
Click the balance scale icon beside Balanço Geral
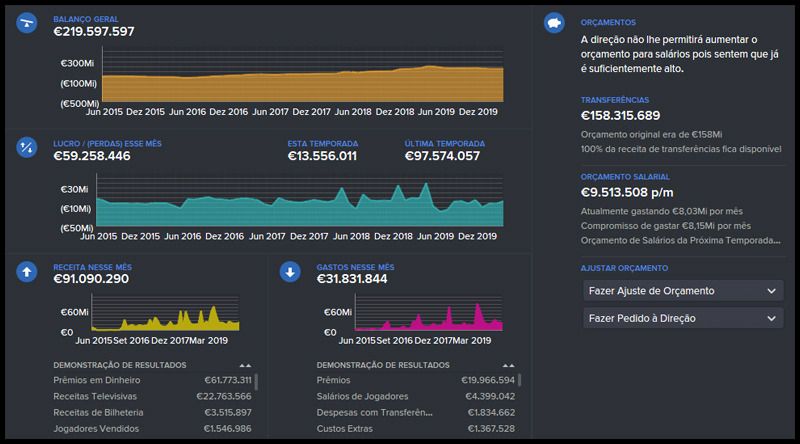click(27, 24)
